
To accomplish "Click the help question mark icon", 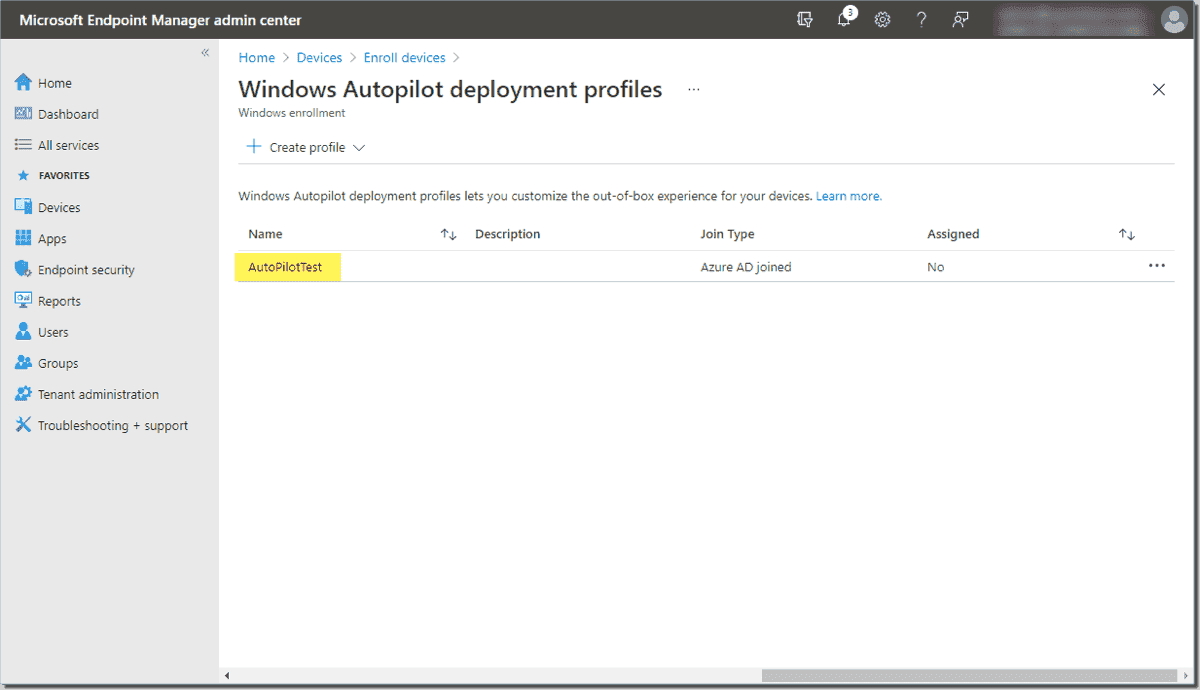I will 922,20.
